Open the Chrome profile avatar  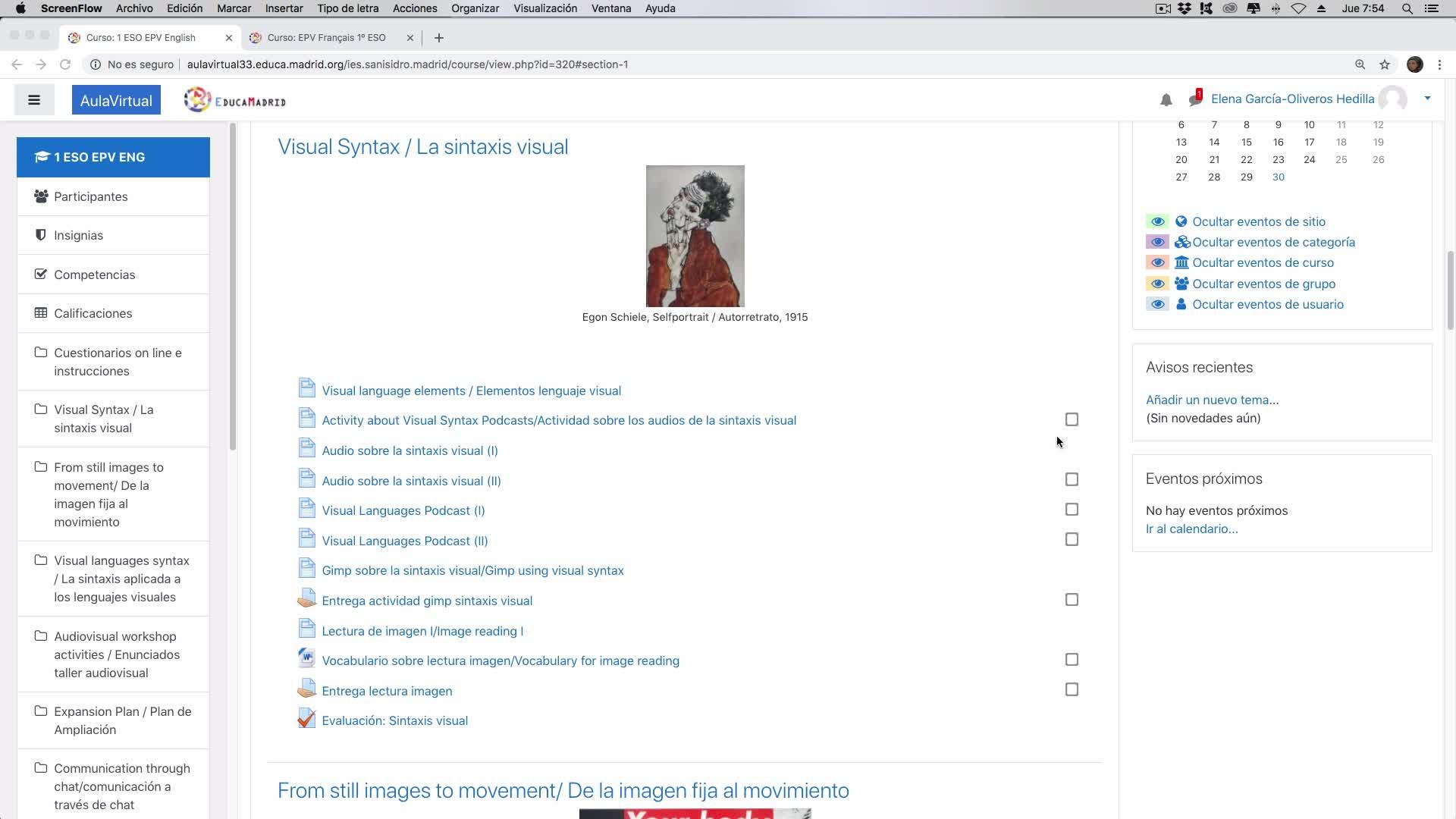tap(1414, 64)
